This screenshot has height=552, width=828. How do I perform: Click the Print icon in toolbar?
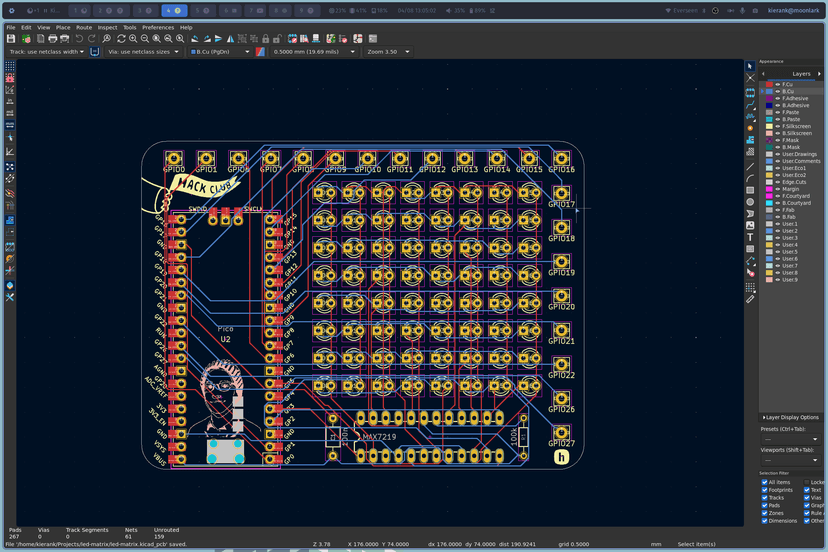[x=53, y=39]
